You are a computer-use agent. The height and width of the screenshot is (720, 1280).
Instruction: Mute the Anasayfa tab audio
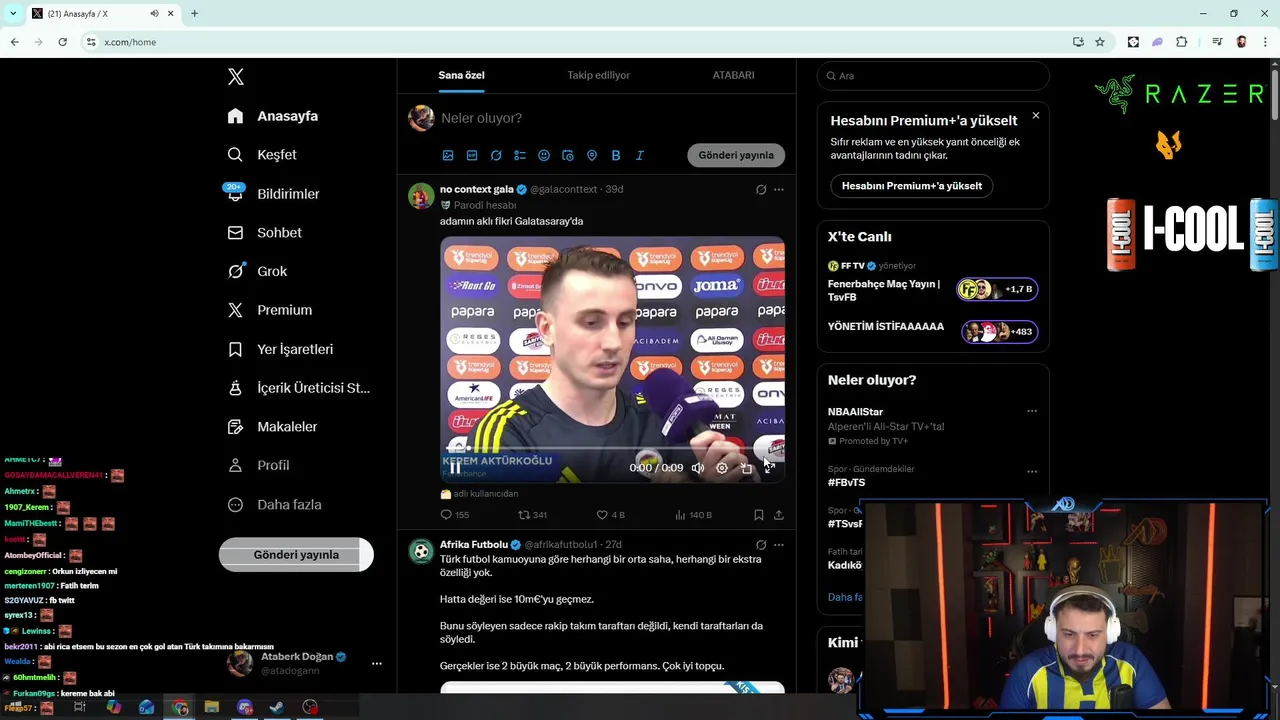[154, 13]
